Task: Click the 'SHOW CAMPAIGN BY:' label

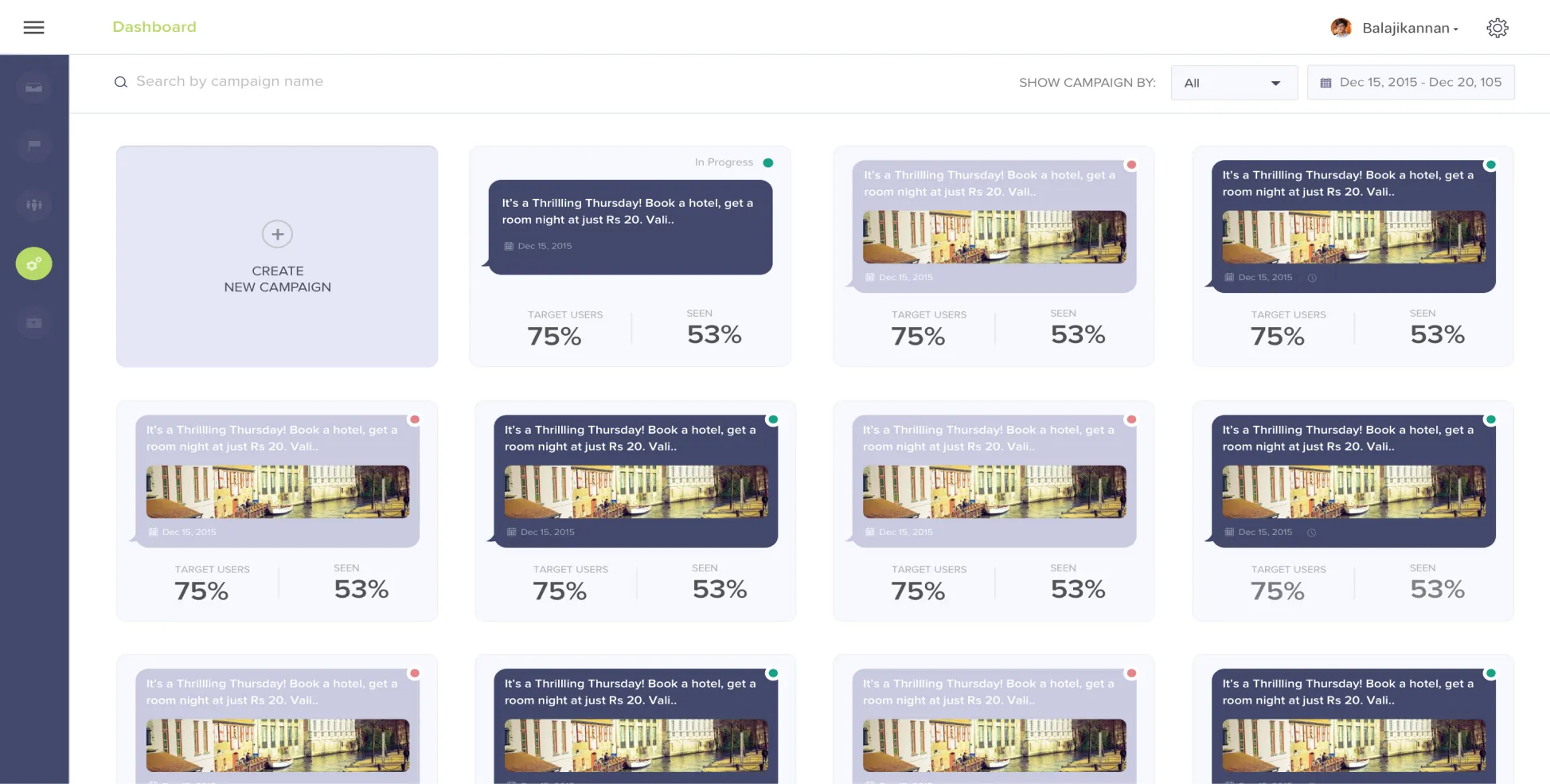Action: [1087, 83]
